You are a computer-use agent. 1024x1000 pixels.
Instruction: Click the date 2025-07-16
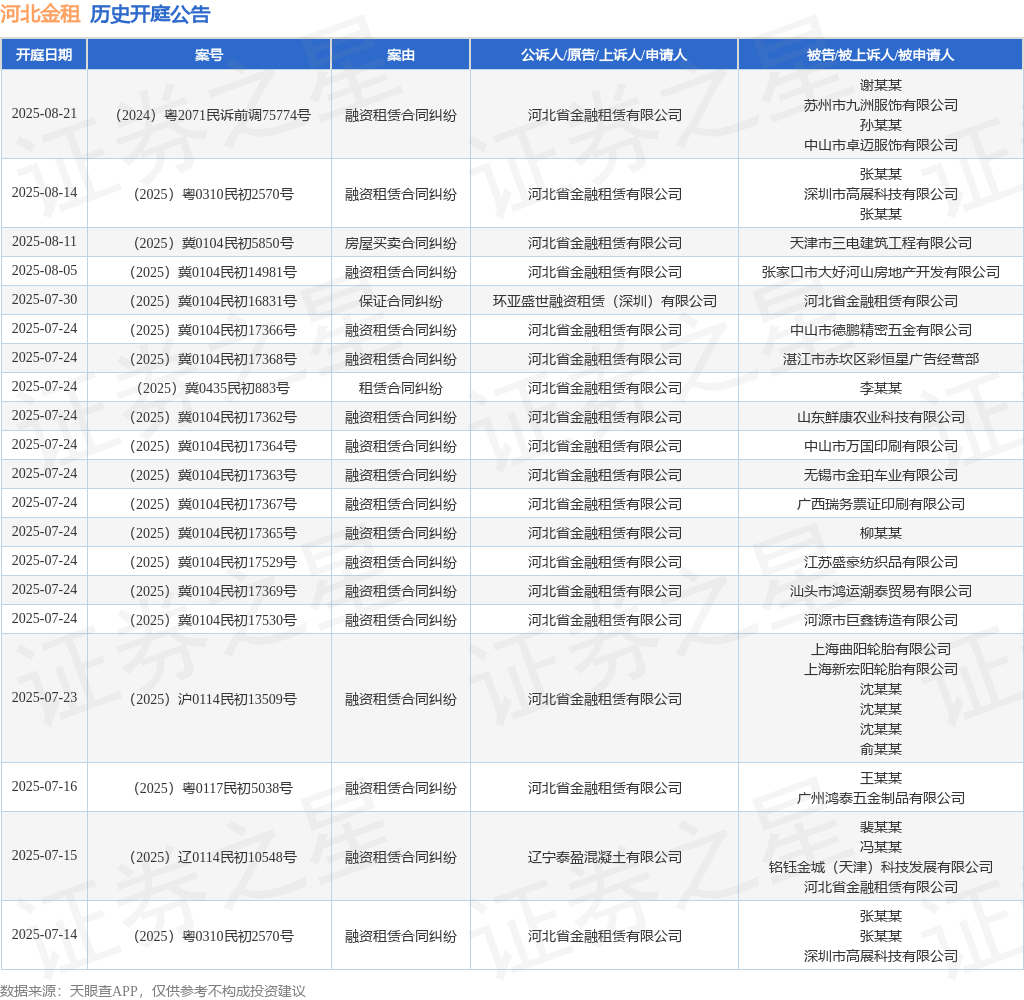[x=44, y=786]
